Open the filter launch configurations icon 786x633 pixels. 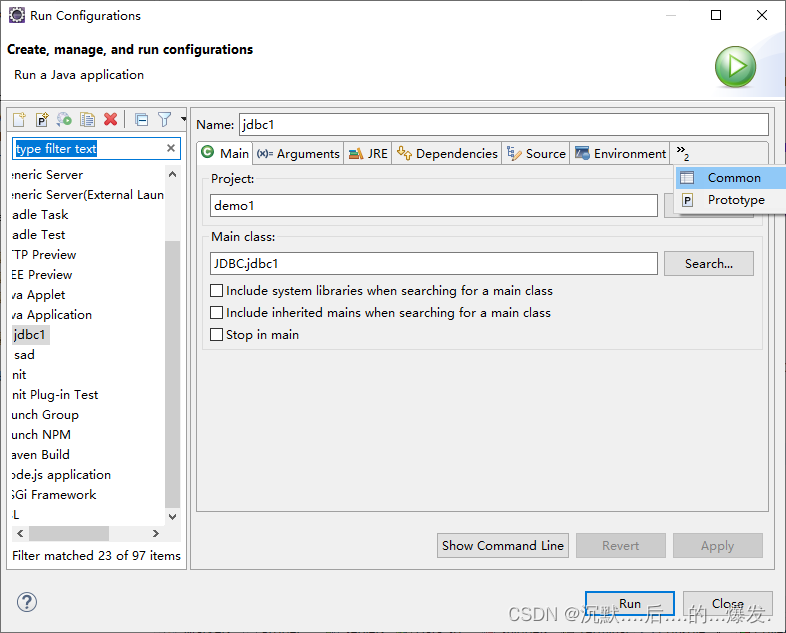tap(164, 119)
